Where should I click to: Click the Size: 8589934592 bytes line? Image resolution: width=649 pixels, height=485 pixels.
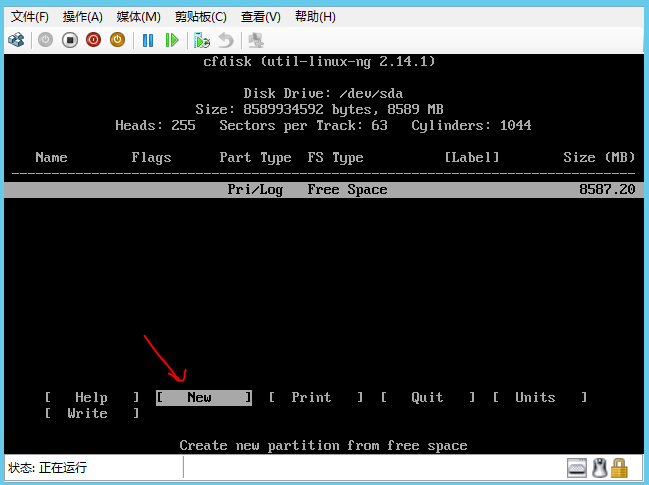click(x=319, y=110)
